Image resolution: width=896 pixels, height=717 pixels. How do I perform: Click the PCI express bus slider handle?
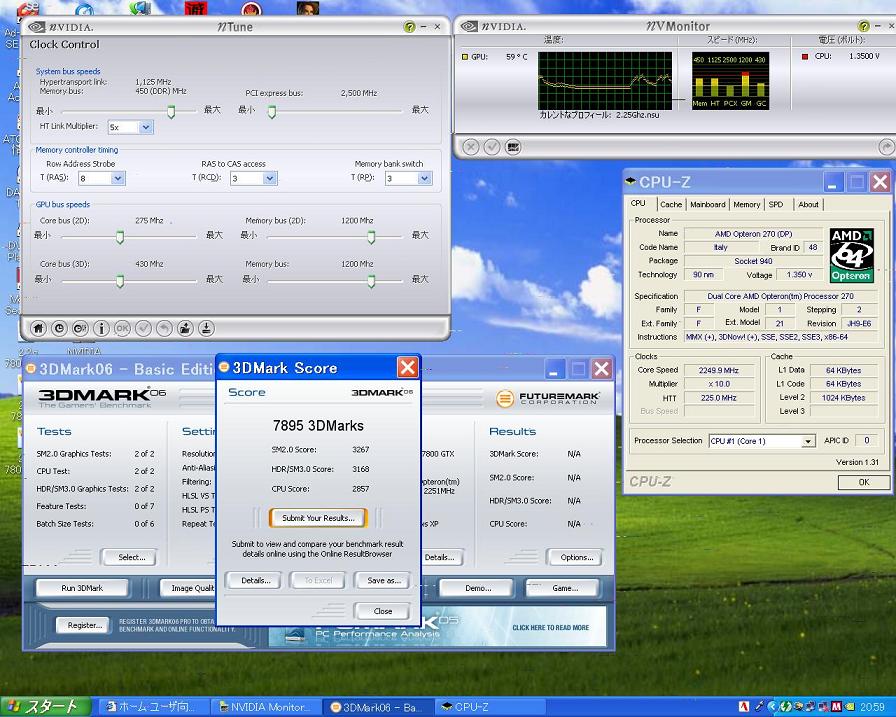click(272, 112)
